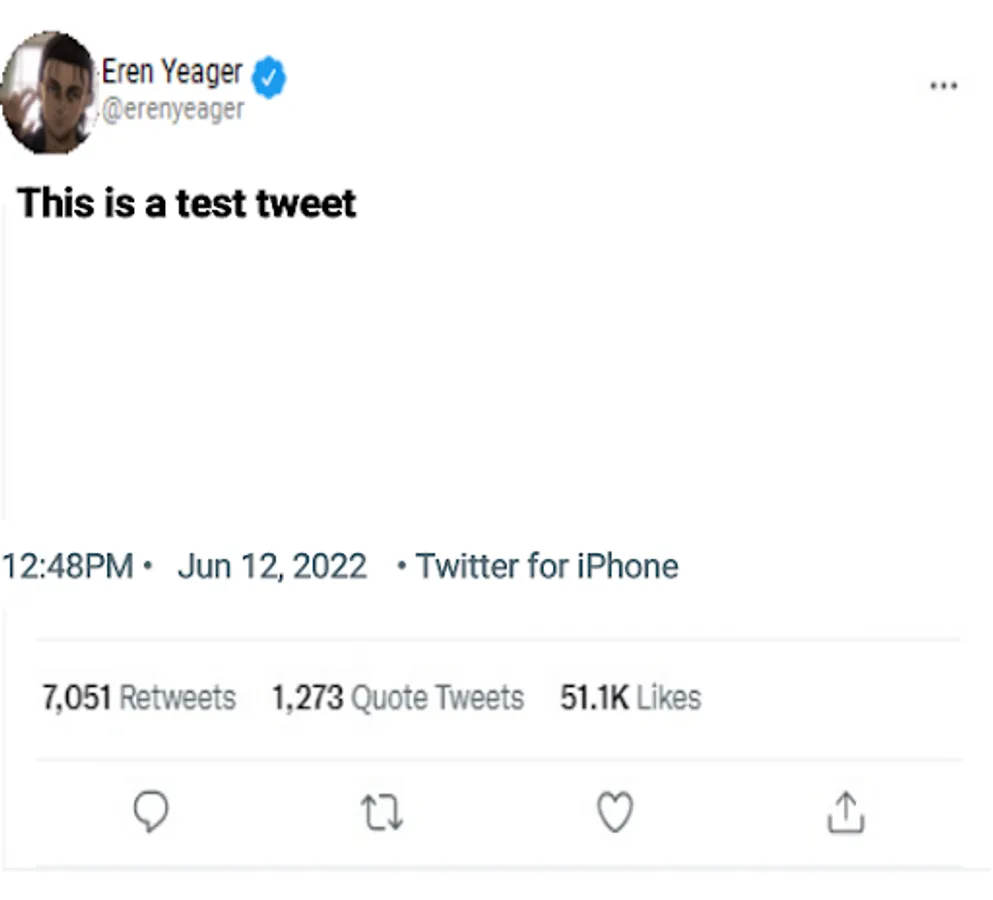Show the Likes label list
The width and height of the screenshot is (993, 900).
pyautogui.click(x=668, y=697)
